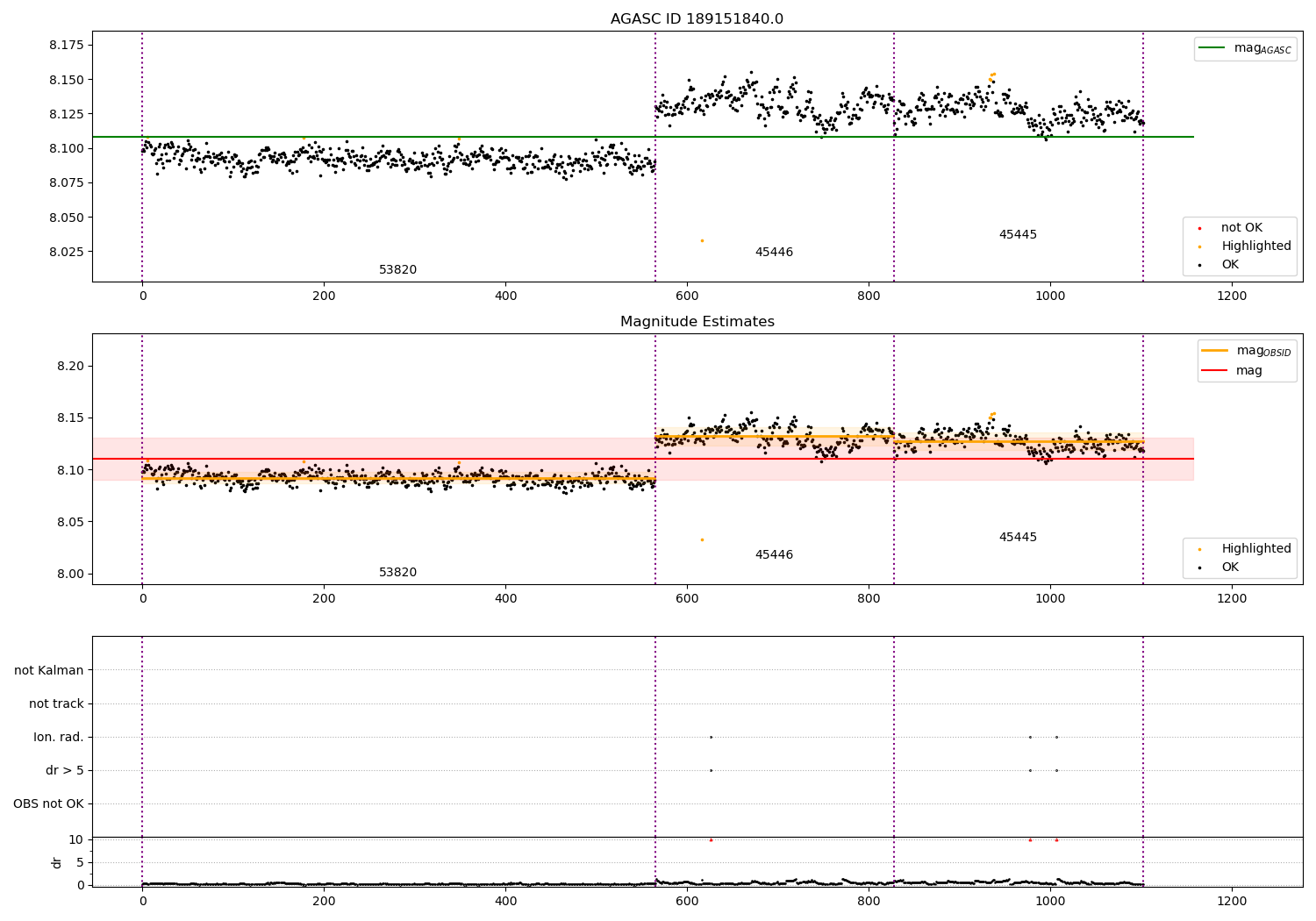Screen dimensions: 1316x921
Task: Click the 'Ion. rad.' axis label
Action: [x=59, y=737]
